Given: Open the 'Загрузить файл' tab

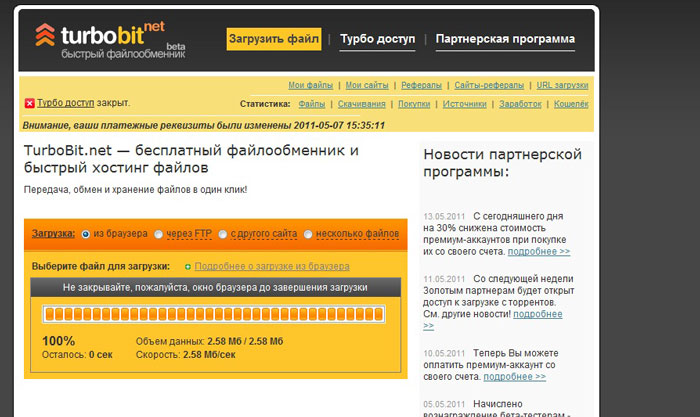Looking at the screenshot, I should pos(274,39).
